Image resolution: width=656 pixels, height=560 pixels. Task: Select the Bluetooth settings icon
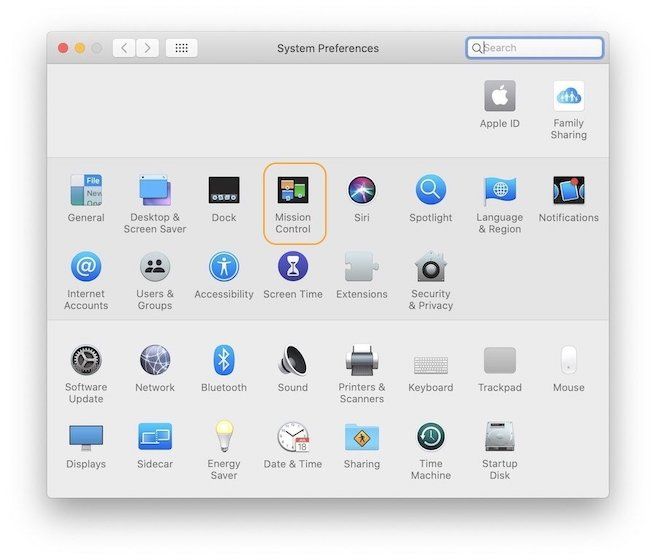tap(224, 361)
